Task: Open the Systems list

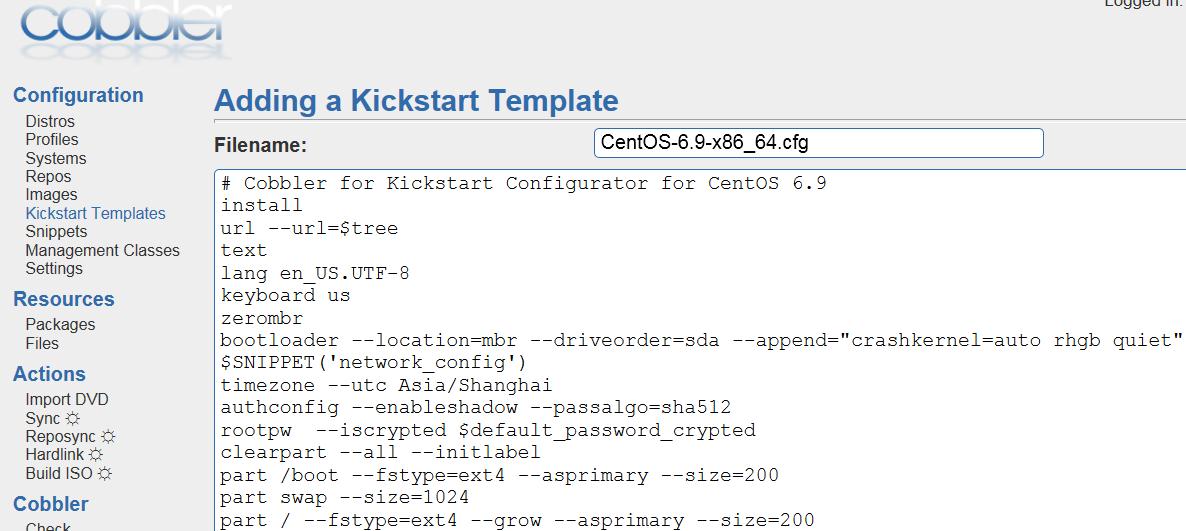Action: point(56,158)
